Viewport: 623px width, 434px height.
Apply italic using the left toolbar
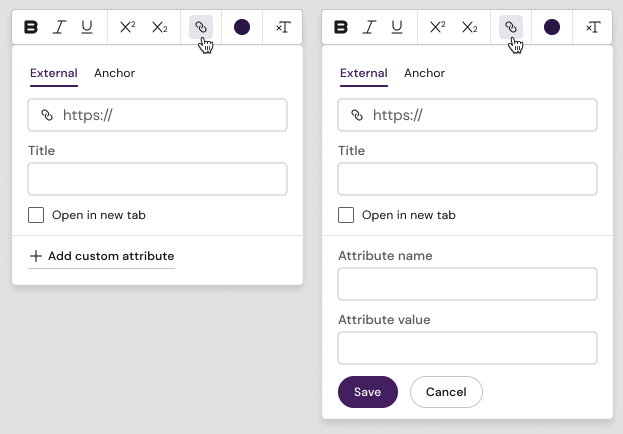59,27
